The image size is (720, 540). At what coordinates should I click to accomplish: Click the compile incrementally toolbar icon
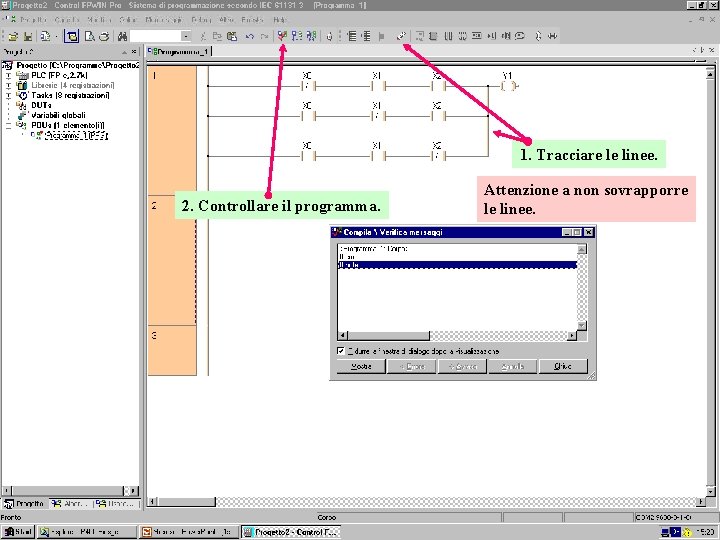click(297, 36)
